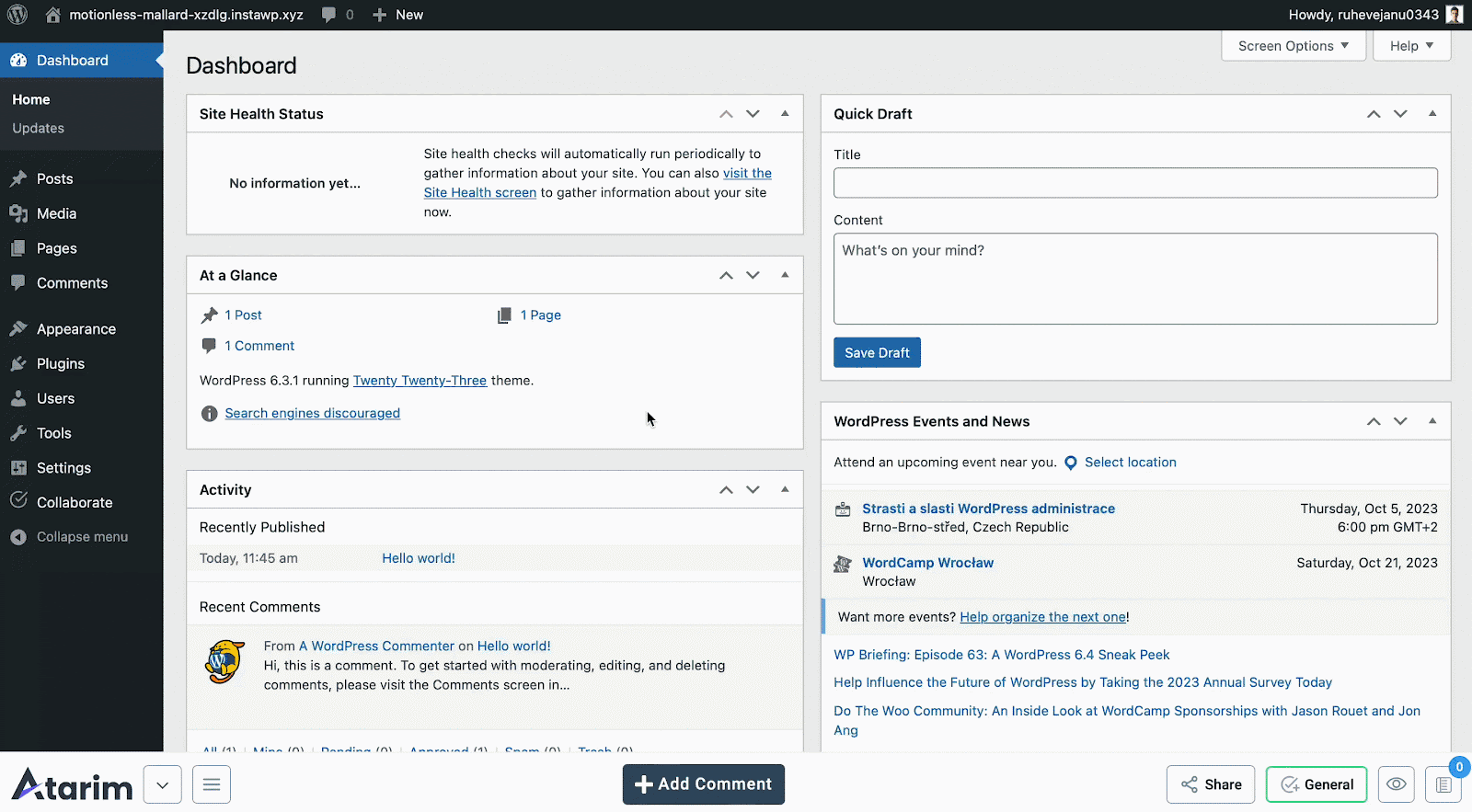Toggle the Quick Draft panel collapse triangle

(1432, 114)
